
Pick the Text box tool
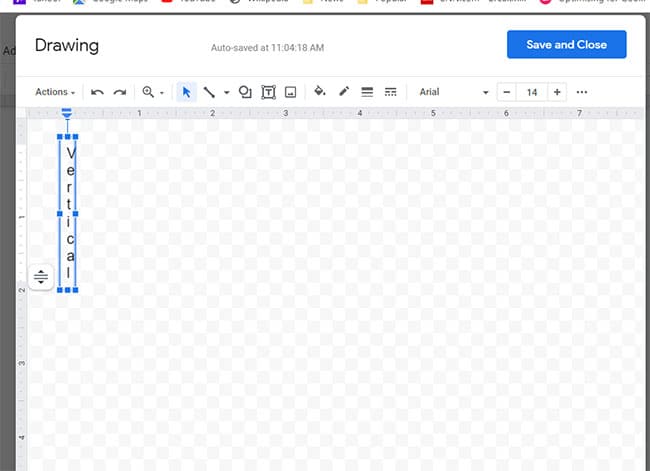click(x=268, y=92)
